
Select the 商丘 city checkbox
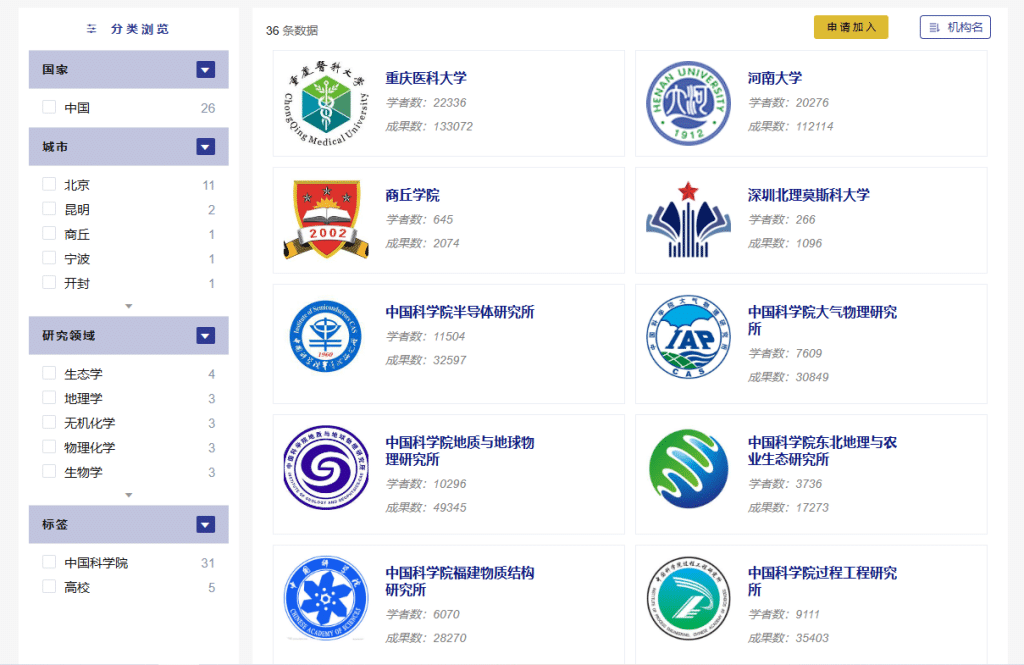click(49, 233)
